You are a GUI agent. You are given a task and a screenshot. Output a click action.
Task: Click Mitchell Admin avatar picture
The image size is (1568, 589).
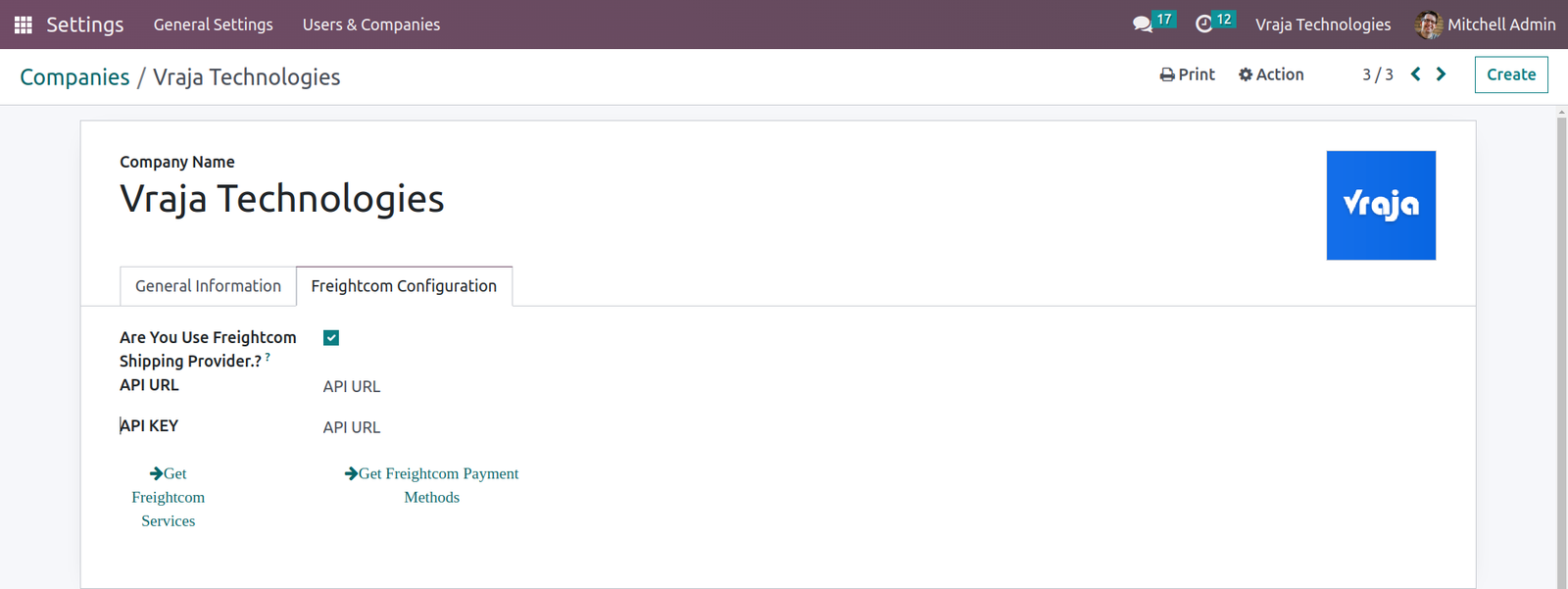click(x=1428, y=25)
